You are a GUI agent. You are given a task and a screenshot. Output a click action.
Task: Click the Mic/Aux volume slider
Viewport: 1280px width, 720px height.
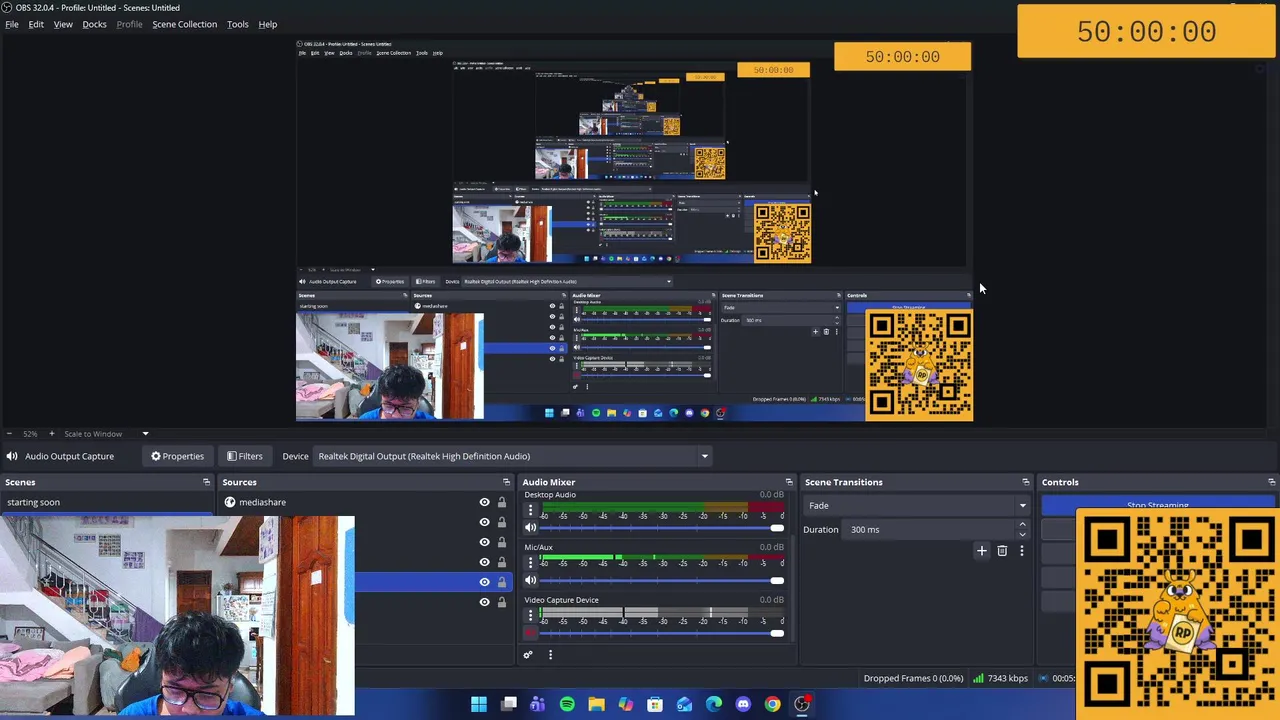[662, 581]
